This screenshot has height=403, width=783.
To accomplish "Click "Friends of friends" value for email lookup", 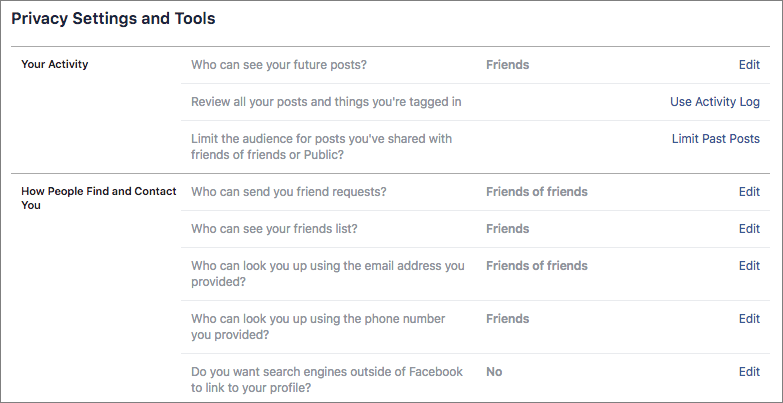I will [536, 266].
